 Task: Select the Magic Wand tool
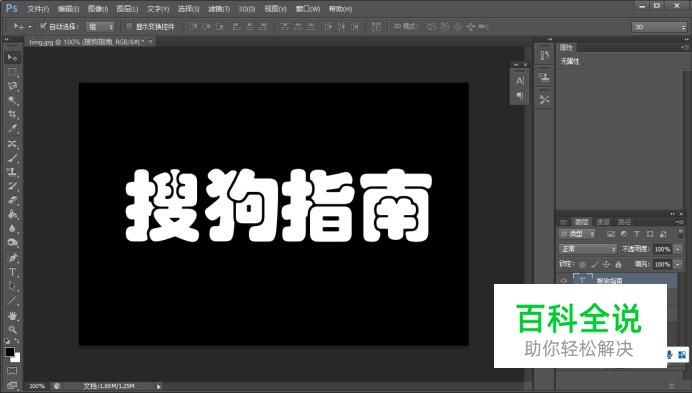[x=12, y=100]
